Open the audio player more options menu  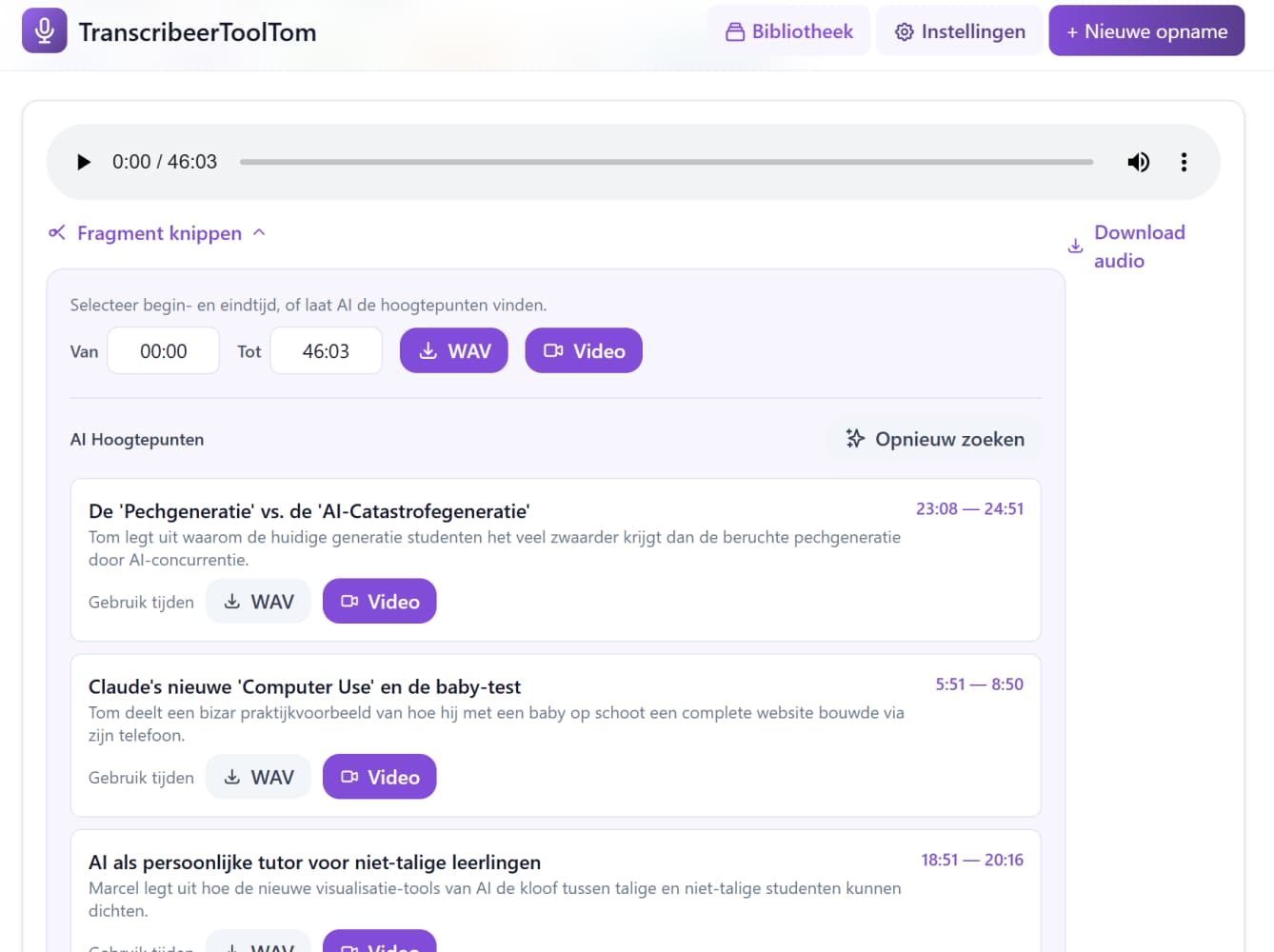point(1184,162)
